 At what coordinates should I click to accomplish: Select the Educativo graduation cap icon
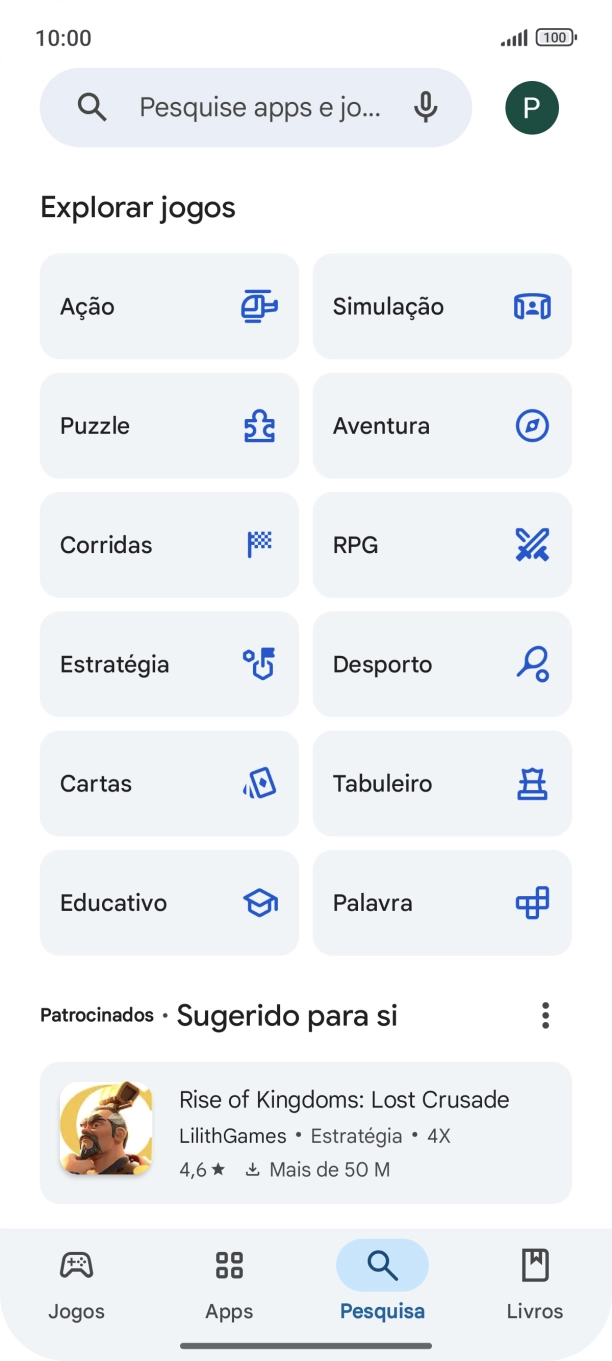tap(257, 903)
